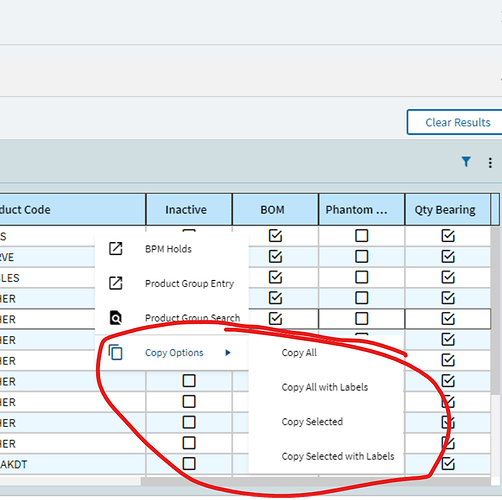Toggle Inactive checkbox in the AKDT row
Image resolution: width=502 pixels, height=500 pixels.
coord(189,464)
